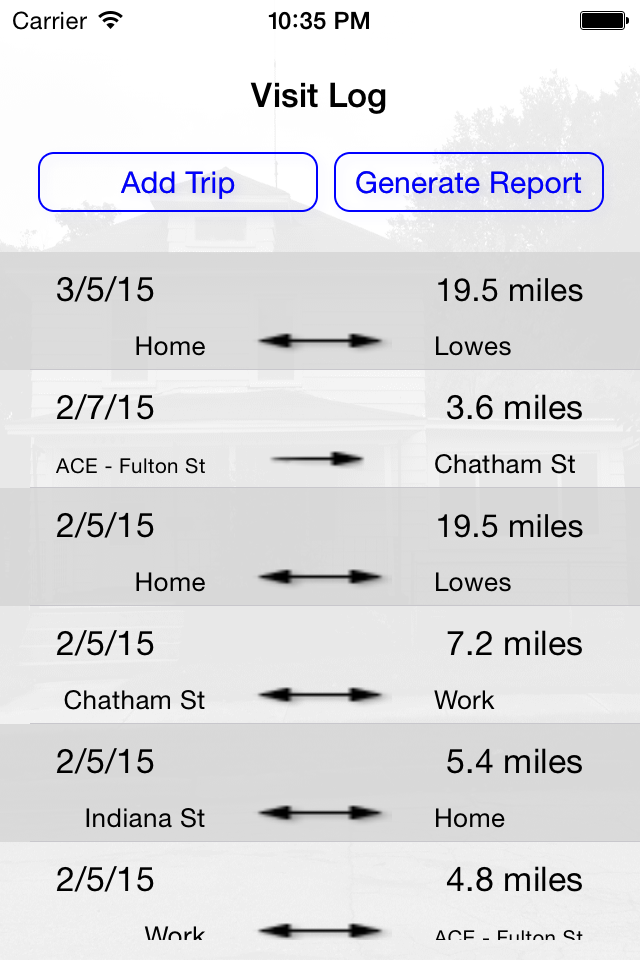Select the 5.4 miles trip entry
Viewport: 640px width, 960px height.
(x=320, y=782)
